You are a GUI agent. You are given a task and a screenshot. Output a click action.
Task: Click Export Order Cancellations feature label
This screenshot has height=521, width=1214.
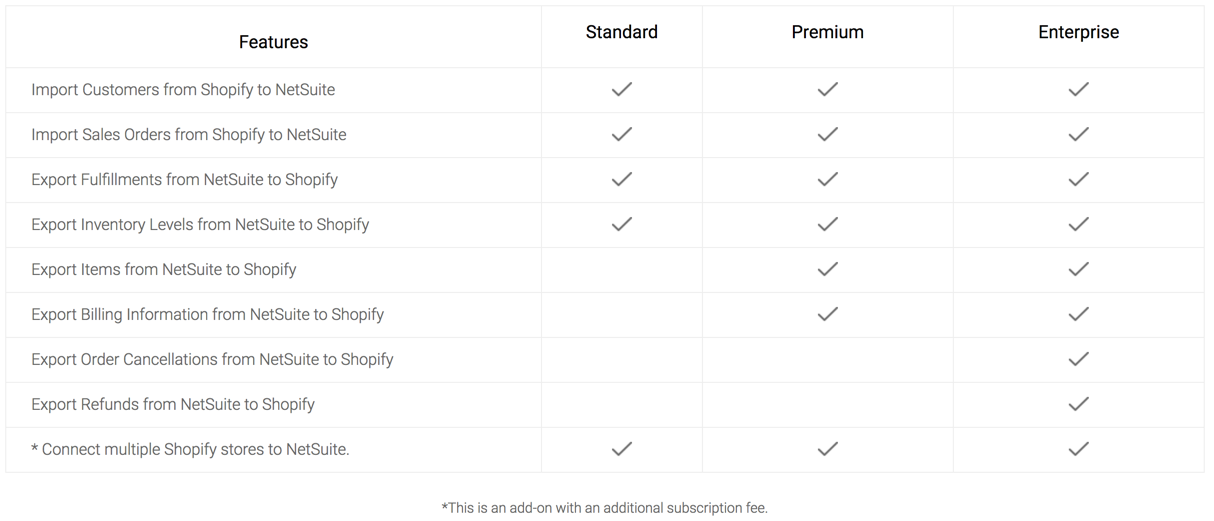(212, 360)
